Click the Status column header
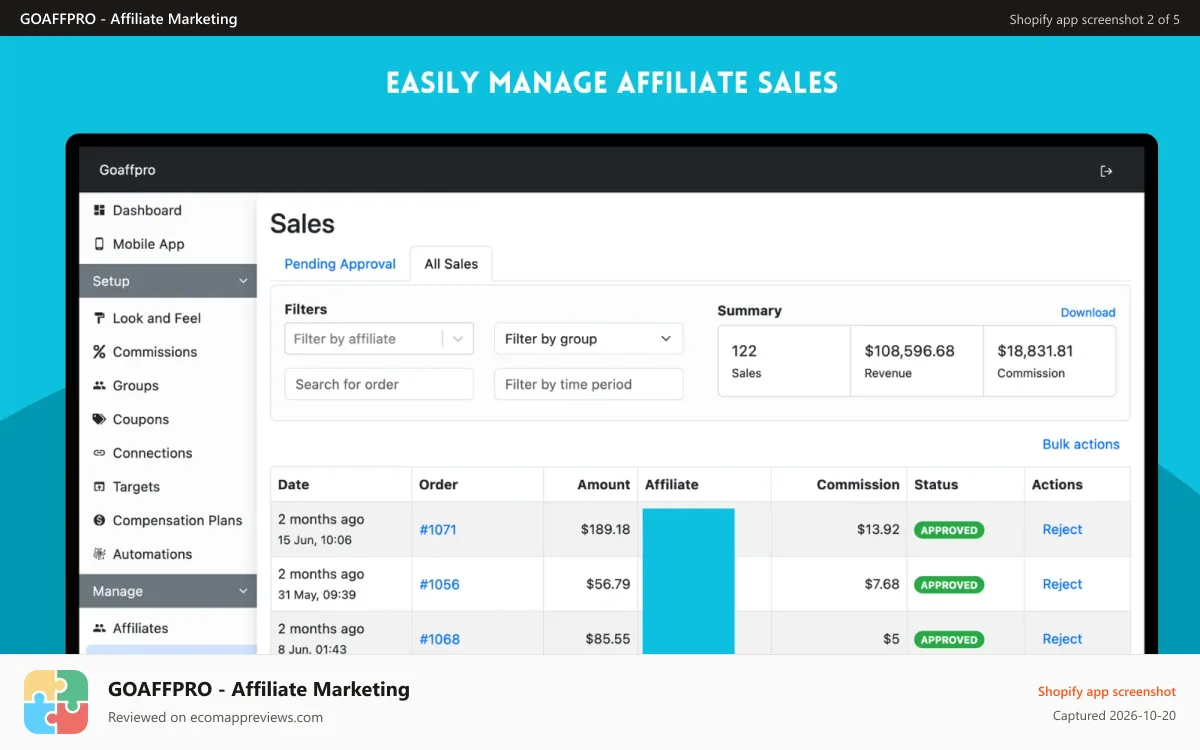Viewport: 1200px width, 750px height. [x=936, y=484]
